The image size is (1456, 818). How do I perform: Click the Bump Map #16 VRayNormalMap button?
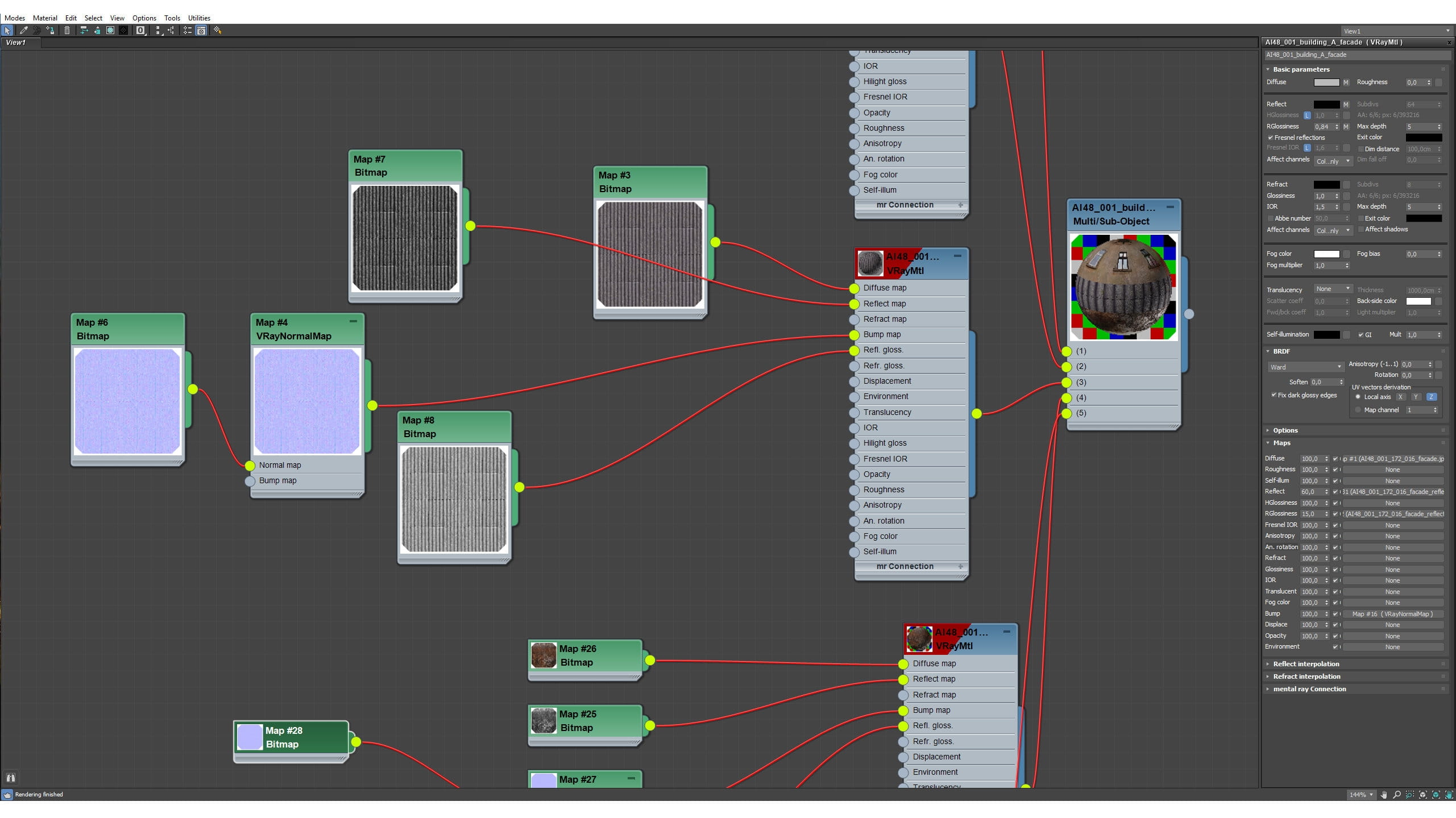click(x=1392, y=614)
